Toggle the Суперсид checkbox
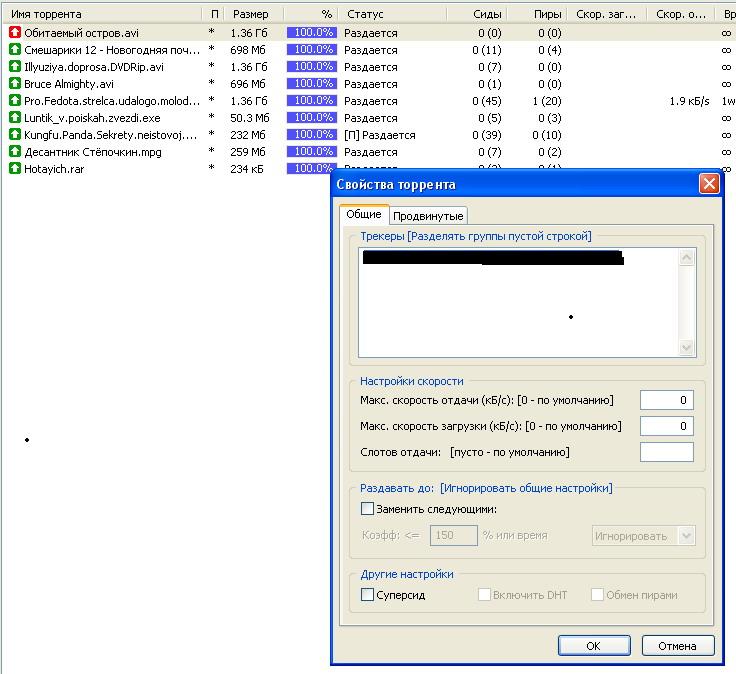736x674 pixels. point(368,595)
